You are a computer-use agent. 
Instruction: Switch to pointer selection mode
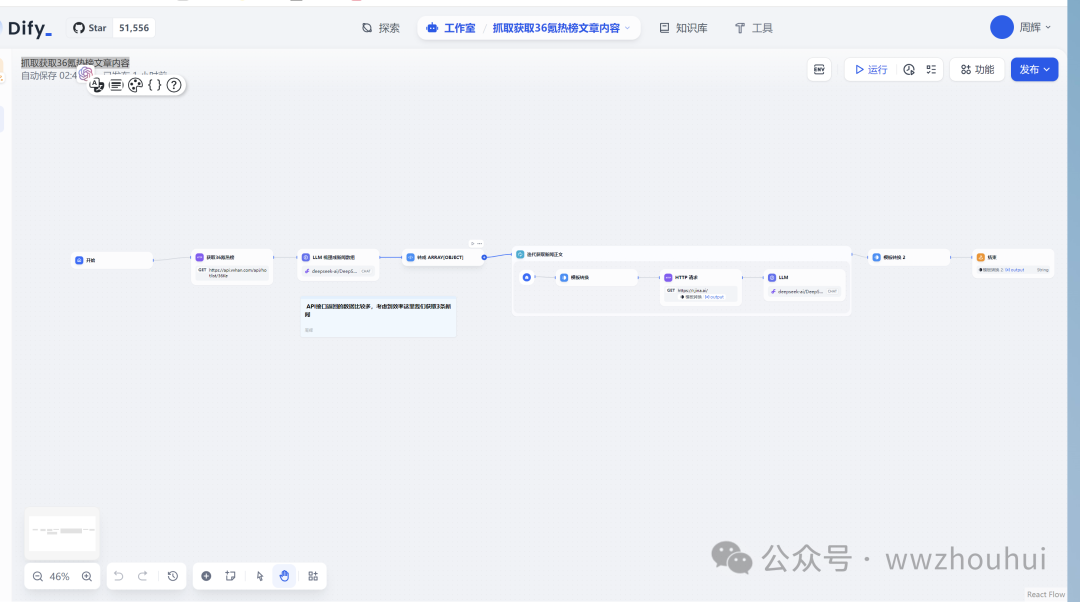pos(260,576)
